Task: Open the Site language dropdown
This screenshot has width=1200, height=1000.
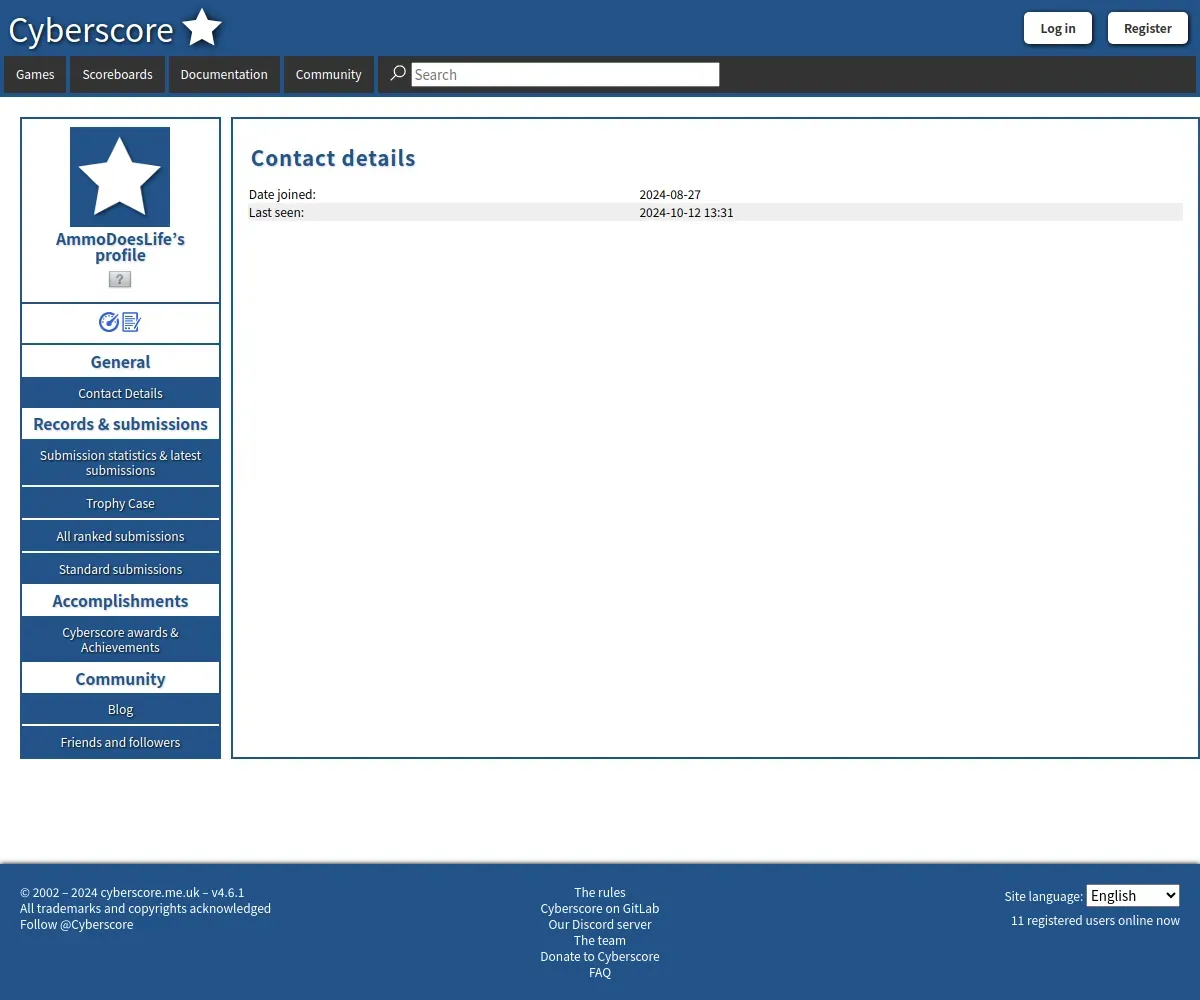Action: coord(1133,896)
